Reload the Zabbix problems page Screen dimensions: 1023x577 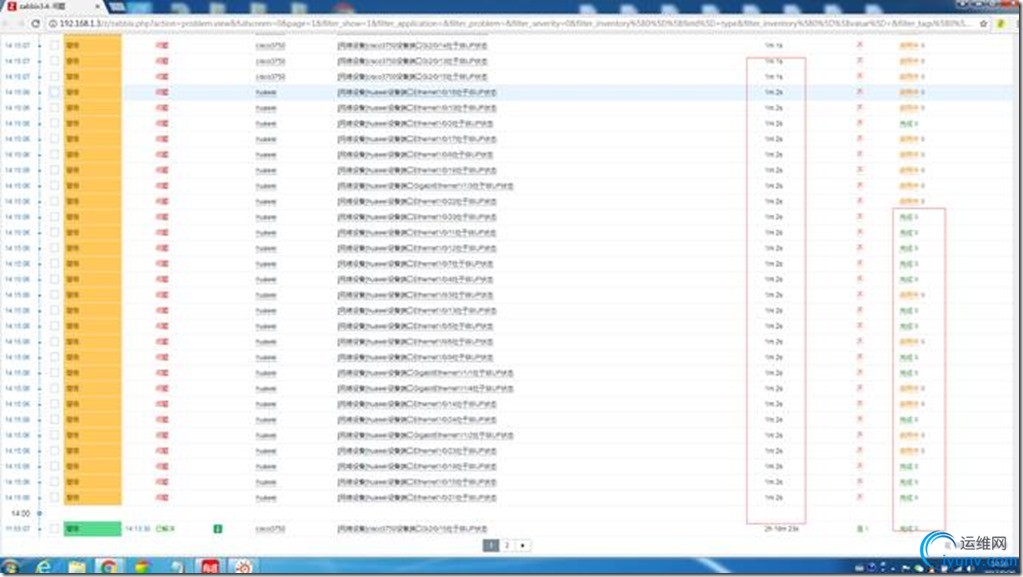pos(35,23)
